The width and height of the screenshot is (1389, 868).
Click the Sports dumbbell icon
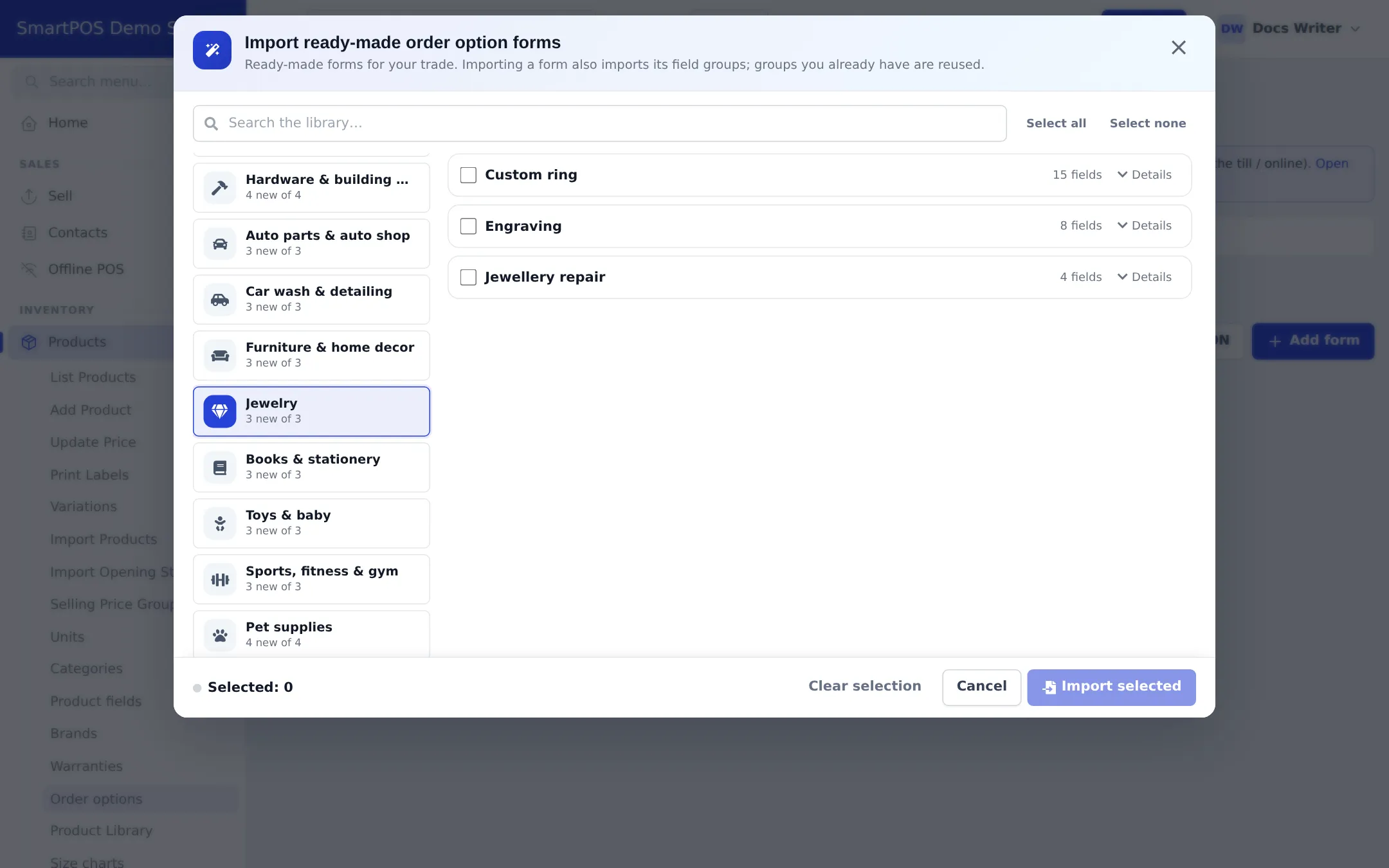(x=220, y=579)
